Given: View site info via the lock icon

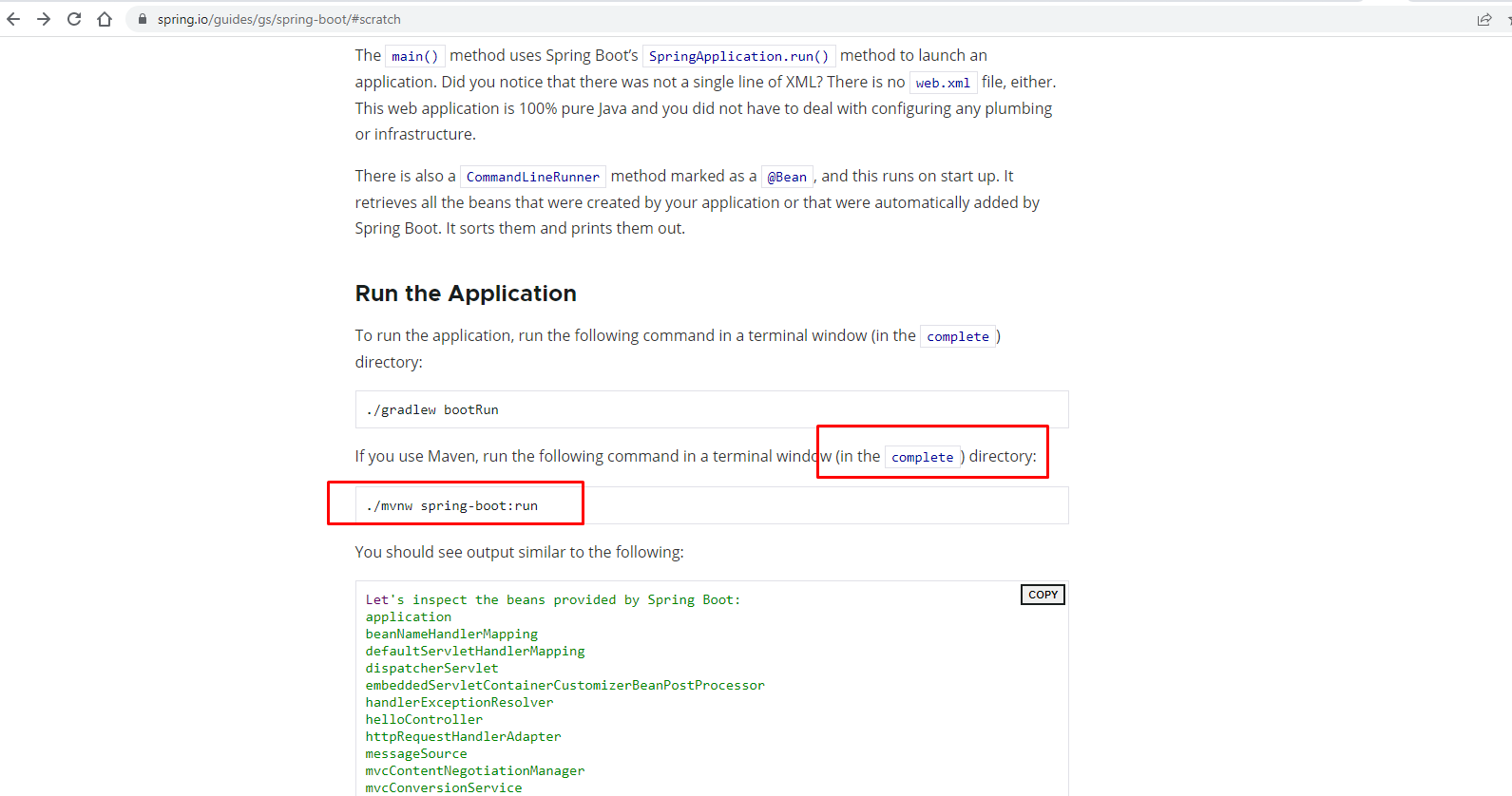Looking at the screenshot, I should 143,19.
